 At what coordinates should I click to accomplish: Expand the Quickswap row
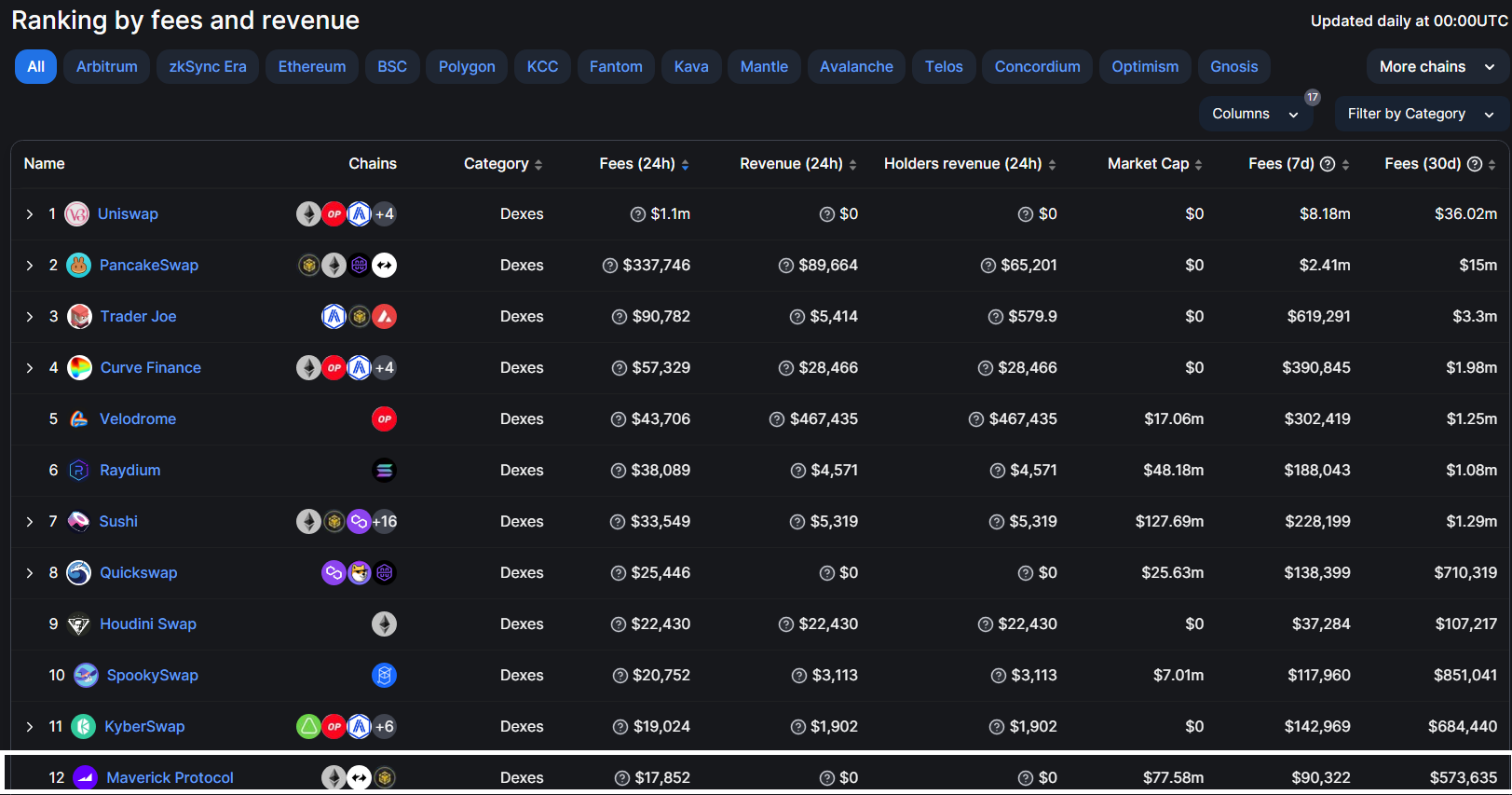point(30,573)
